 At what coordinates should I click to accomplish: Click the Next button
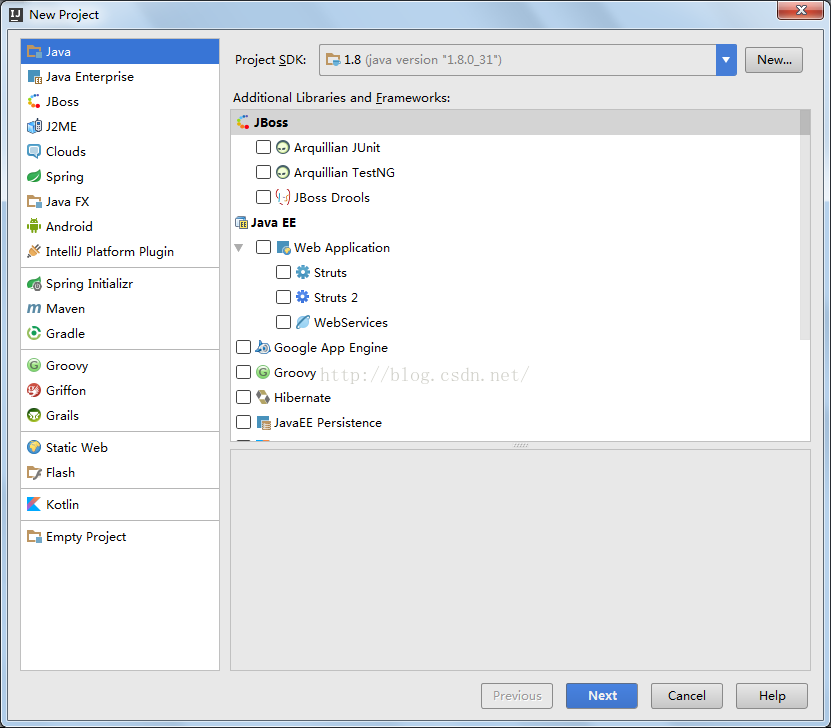(x=602, y=696)
